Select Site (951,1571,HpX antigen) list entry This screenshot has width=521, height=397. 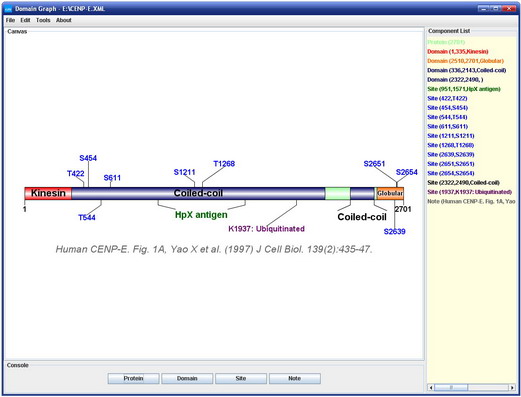[x=464, y=89]
